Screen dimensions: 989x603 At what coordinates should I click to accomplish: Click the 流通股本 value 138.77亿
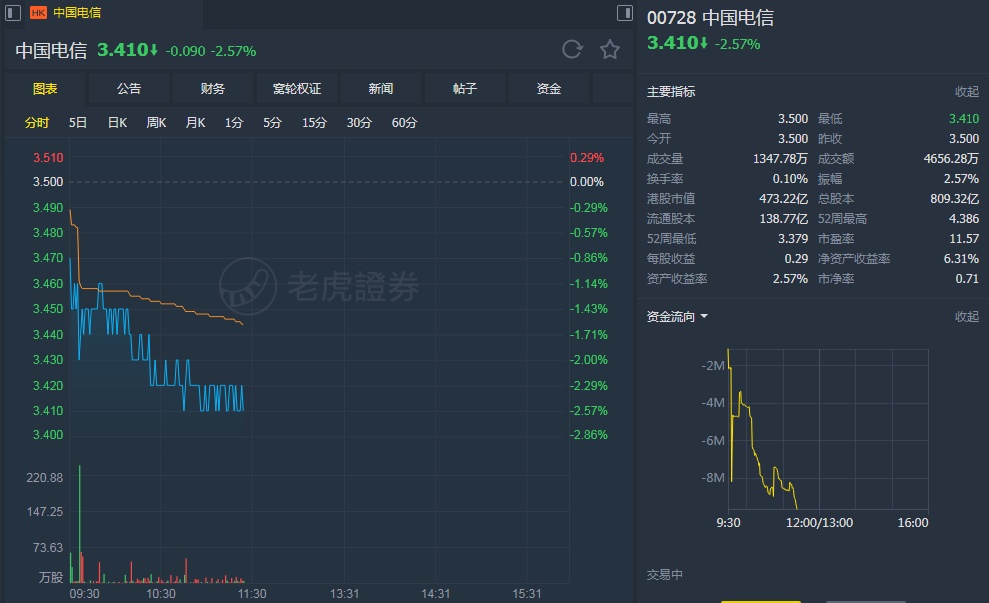pyautogui.click(x=783, y=219)
